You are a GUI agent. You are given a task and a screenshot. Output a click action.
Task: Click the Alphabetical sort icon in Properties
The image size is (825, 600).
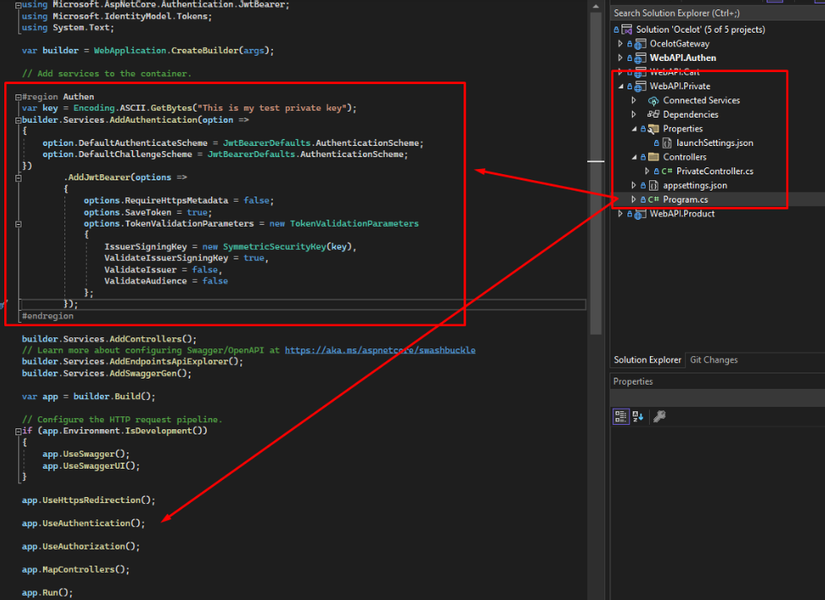638,416
